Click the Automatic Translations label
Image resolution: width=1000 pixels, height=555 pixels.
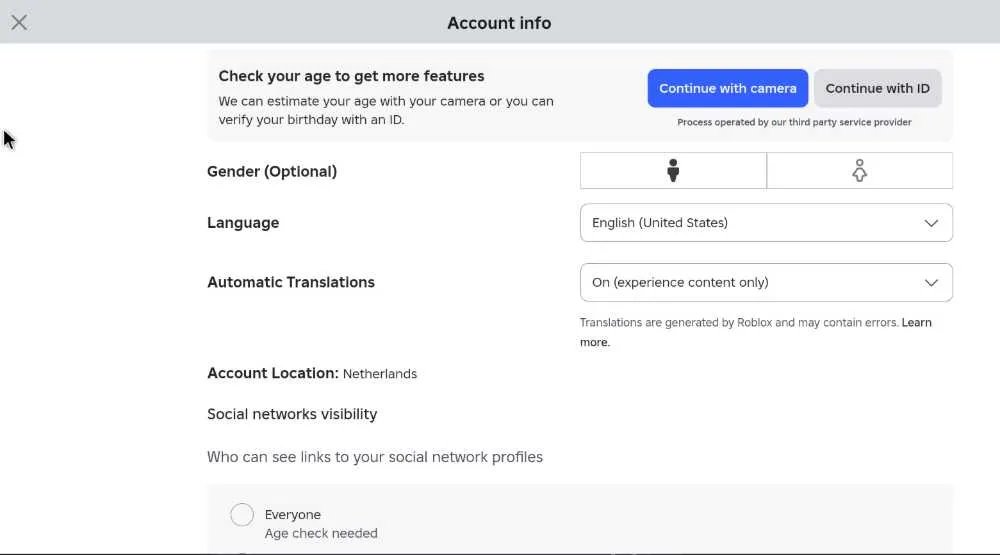click(x=291, y=282)
